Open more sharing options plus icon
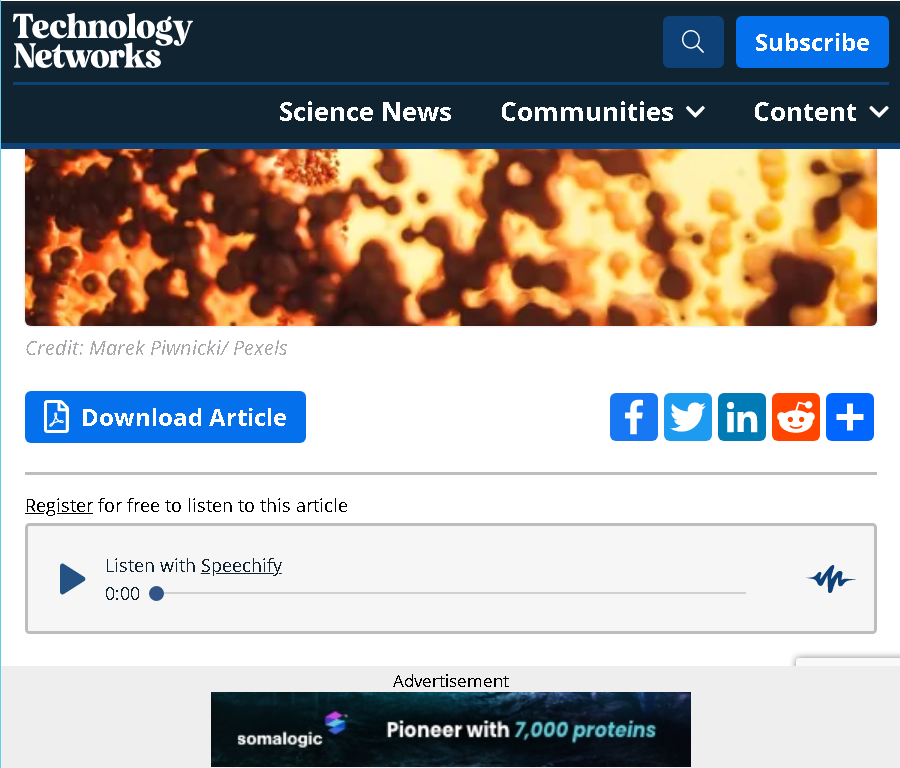 click(849, 417)
